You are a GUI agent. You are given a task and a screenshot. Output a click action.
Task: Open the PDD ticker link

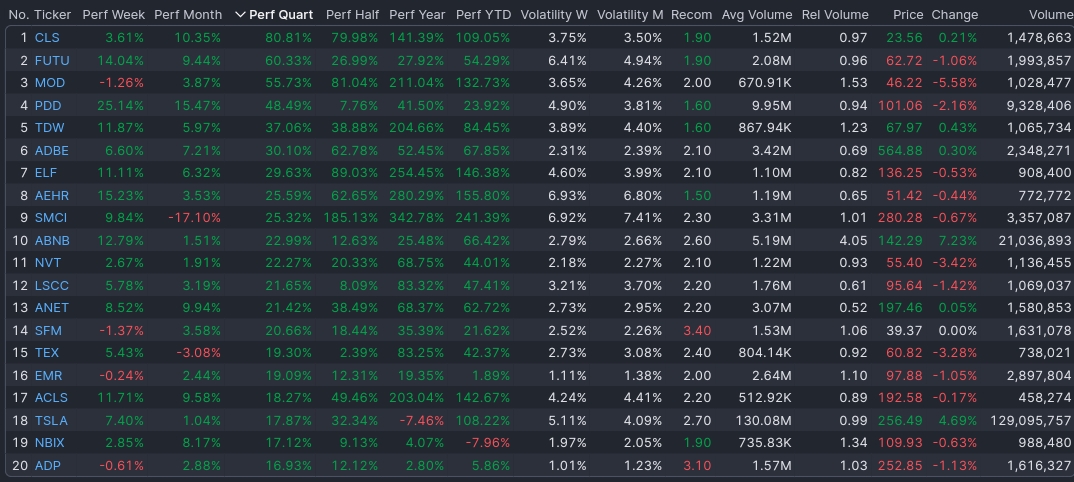[48, 106]
